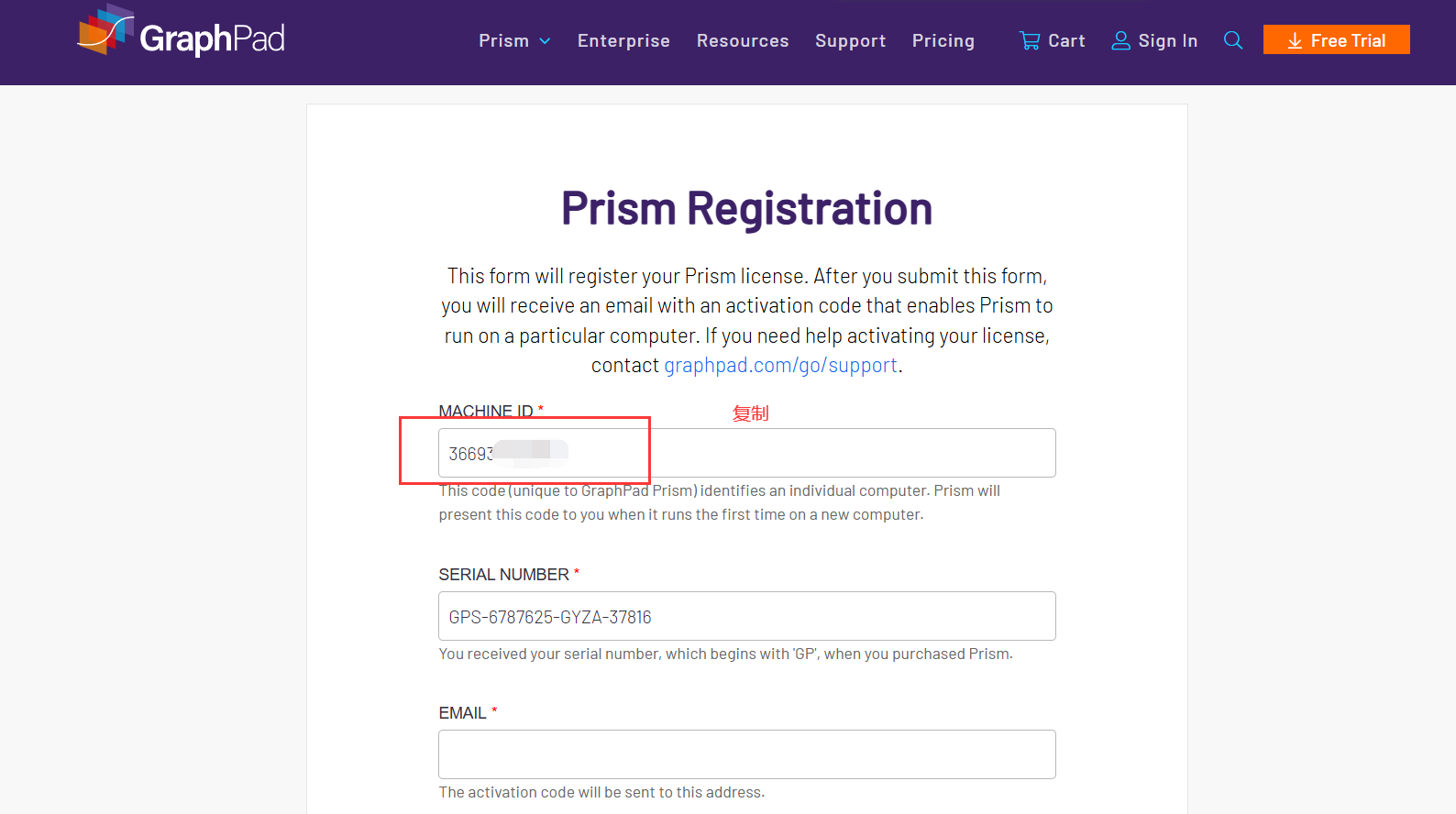Click the Prism Registration heading

coord(746,209)
